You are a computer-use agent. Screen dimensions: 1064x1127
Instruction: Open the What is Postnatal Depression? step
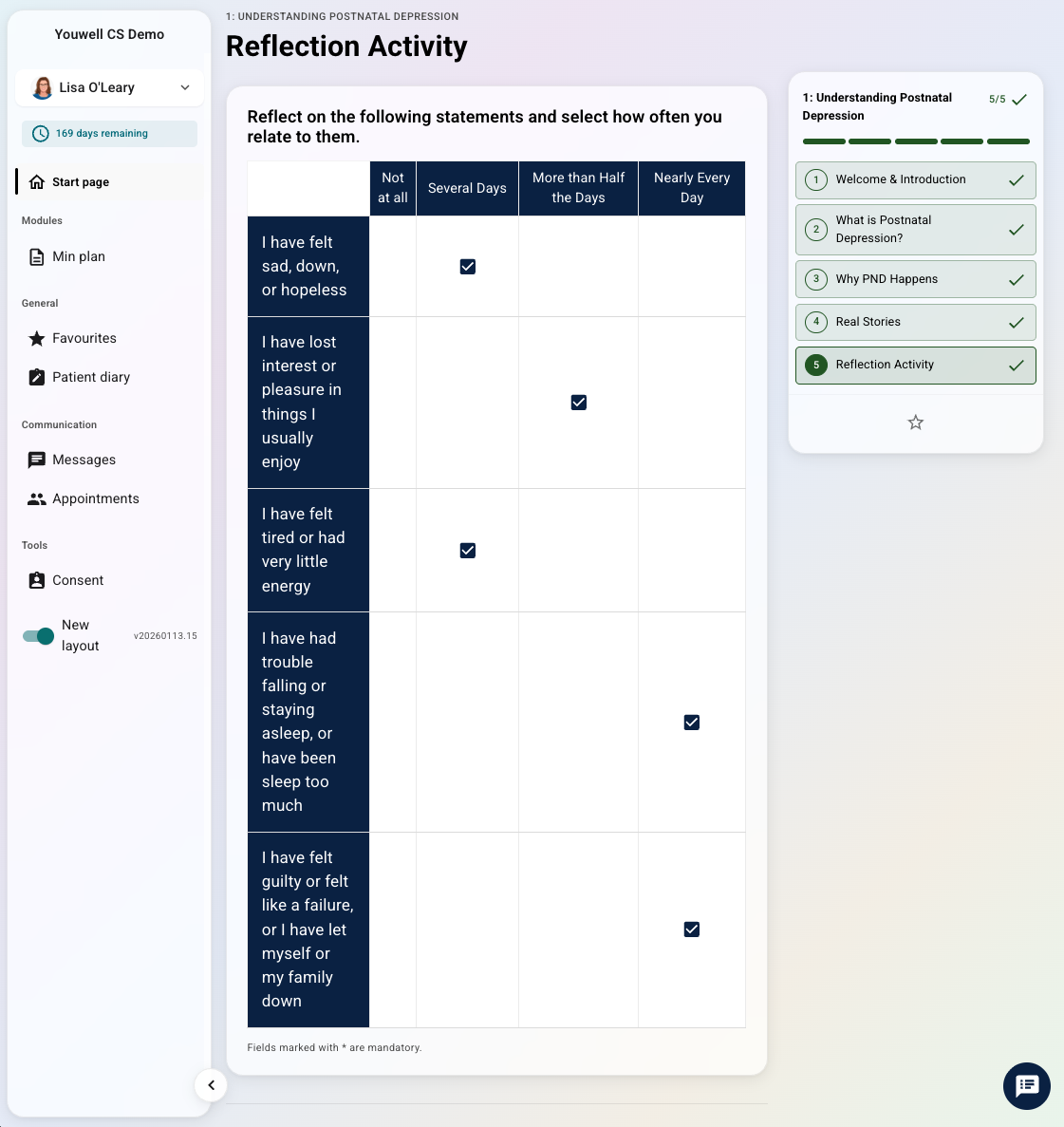coord(915,230)
